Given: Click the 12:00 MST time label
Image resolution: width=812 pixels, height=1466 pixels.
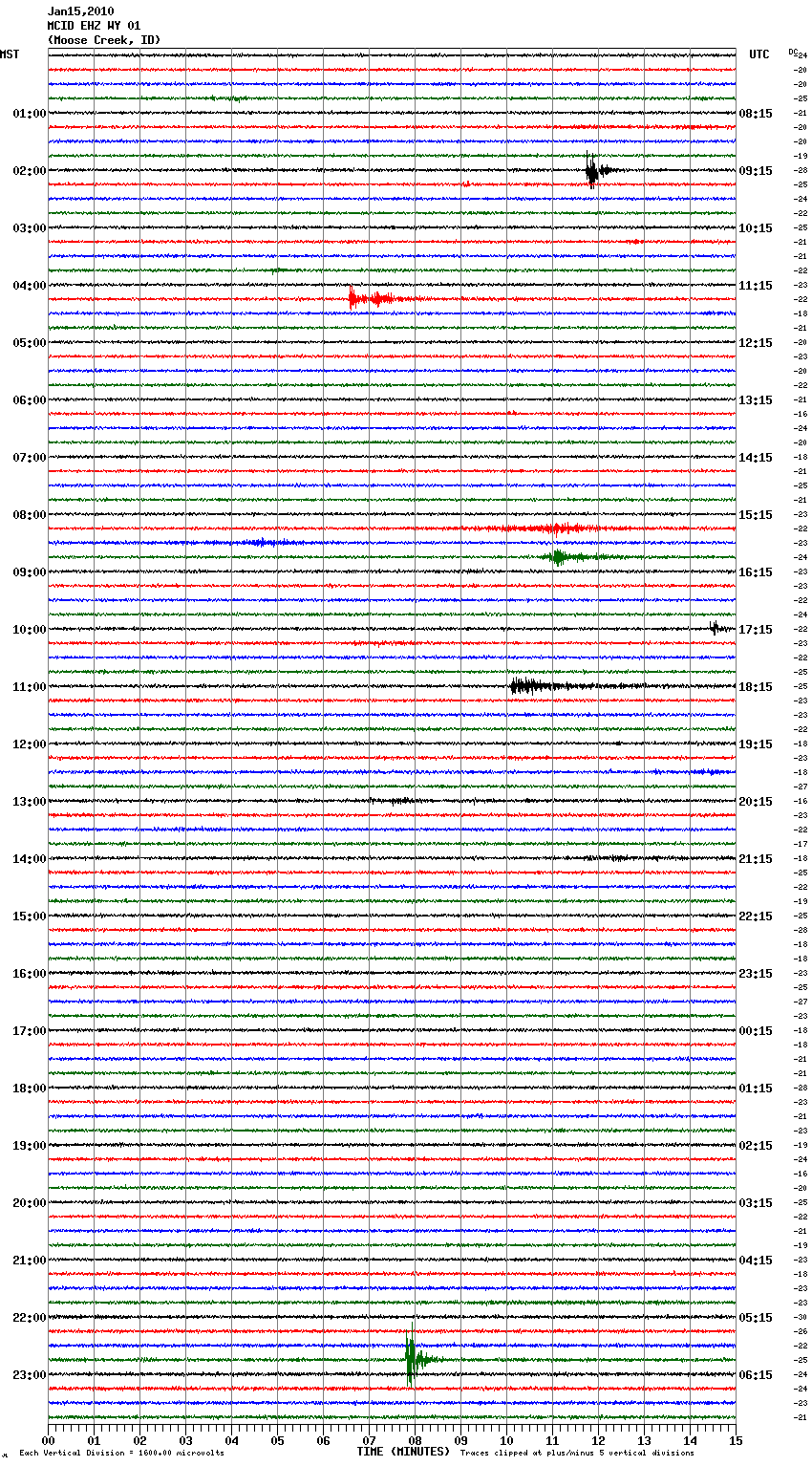Looking at the screenshot, I should click(29, 744).
